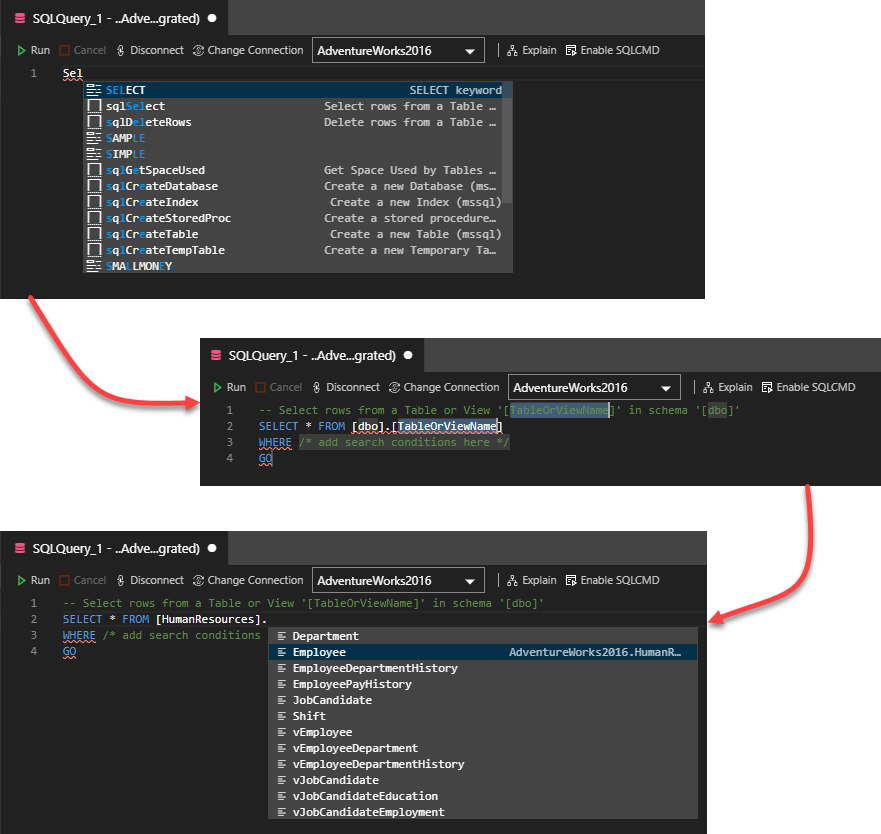
Task: Click Disconnect in the middle query editor
Action: [346, 388]
